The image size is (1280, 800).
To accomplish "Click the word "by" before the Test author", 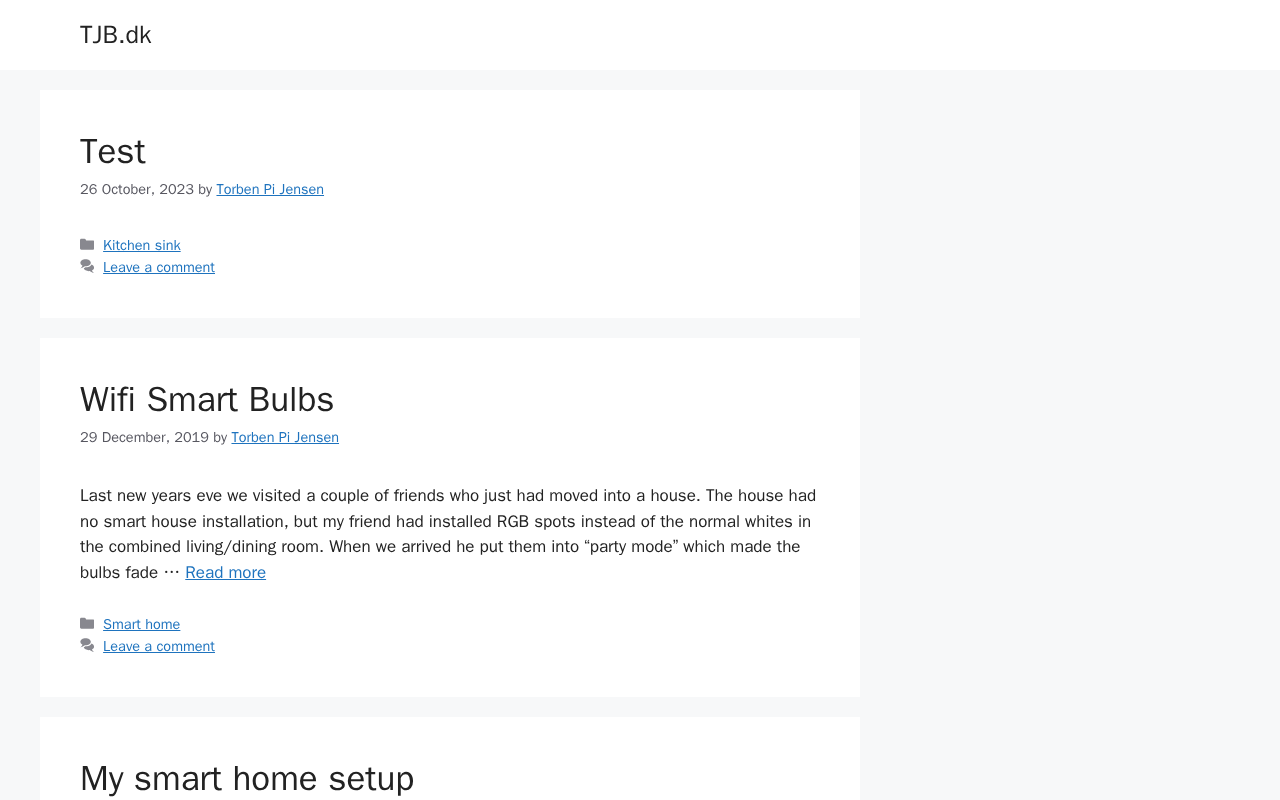I will (x=205, y=190).
